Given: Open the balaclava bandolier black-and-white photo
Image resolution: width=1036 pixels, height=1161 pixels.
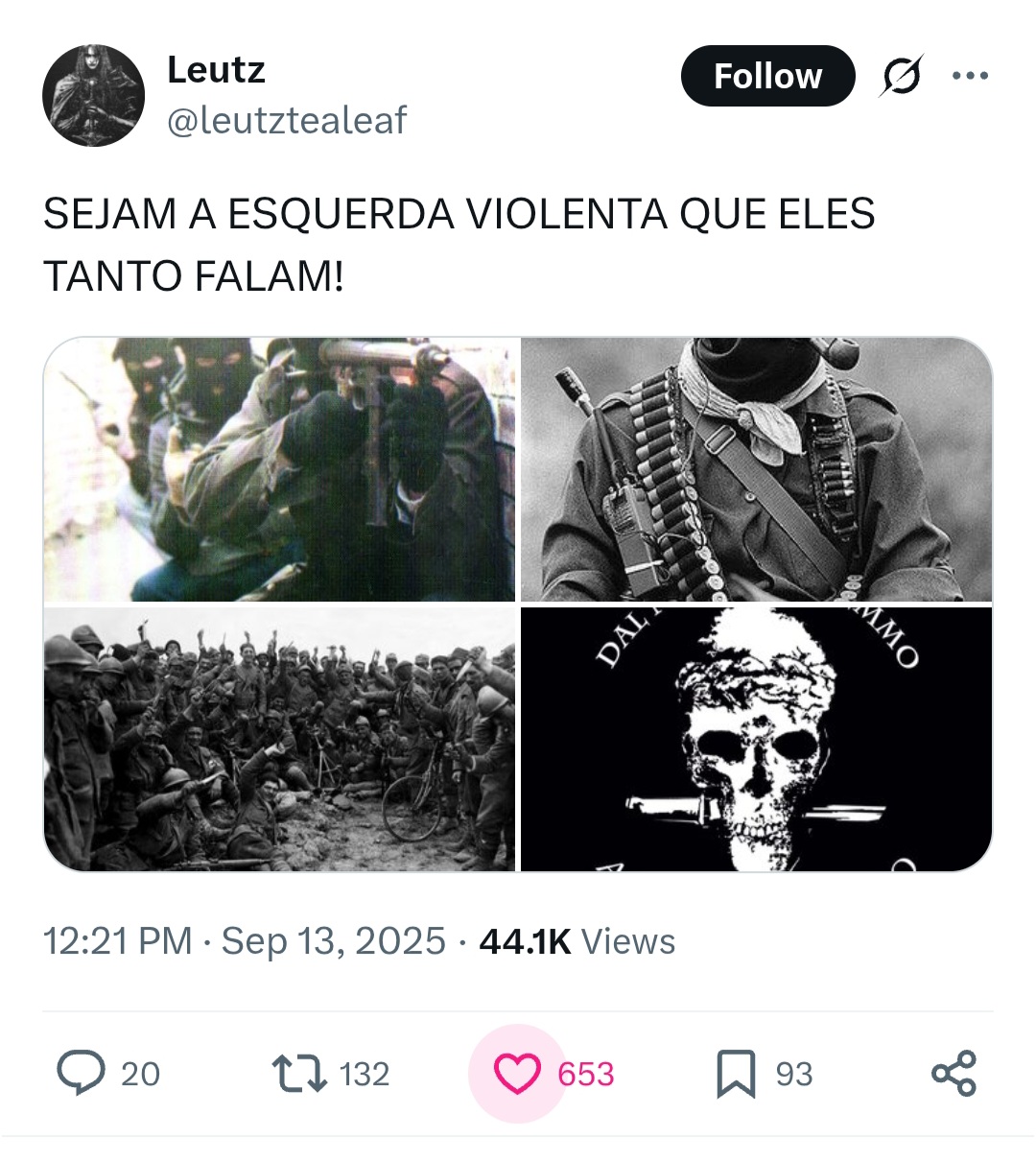Looking at the screenshot, I should 756,469.
